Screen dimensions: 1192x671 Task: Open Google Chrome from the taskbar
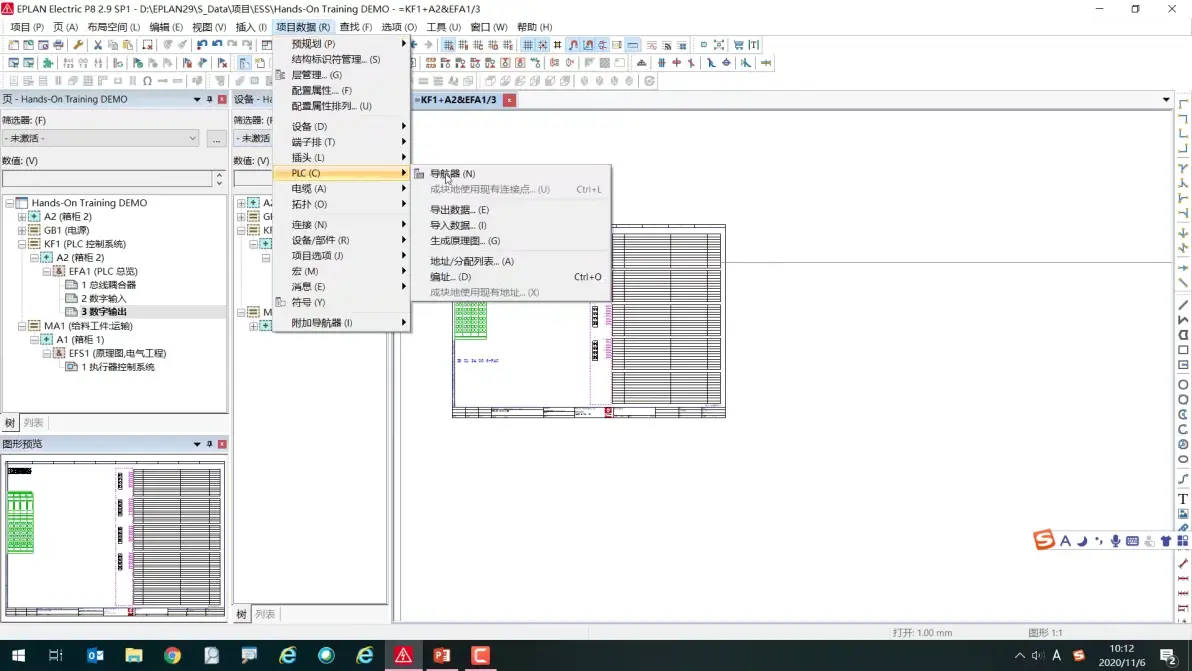[x=173, y=655]
